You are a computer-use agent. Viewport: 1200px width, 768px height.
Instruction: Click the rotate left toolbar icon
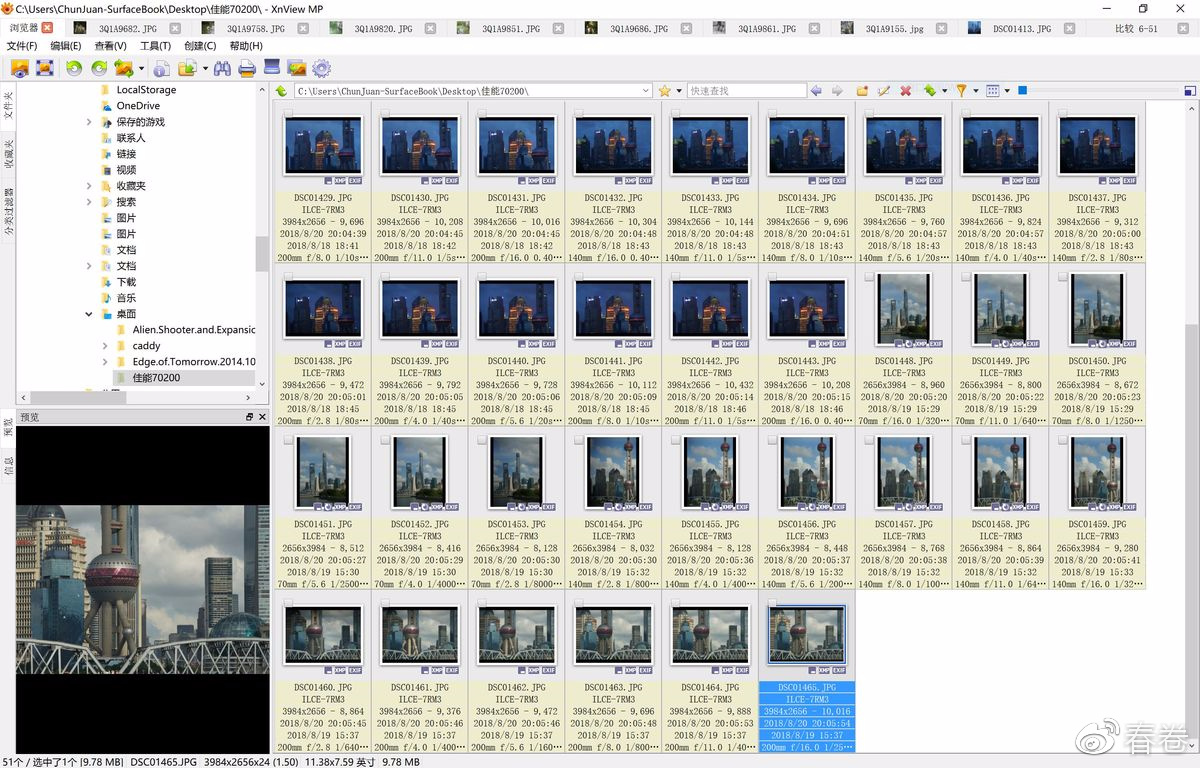[74, 68]
